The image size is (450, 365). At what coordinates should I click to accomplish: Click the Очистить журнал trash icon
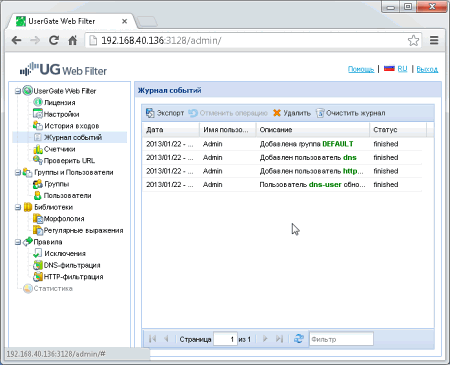320,113
